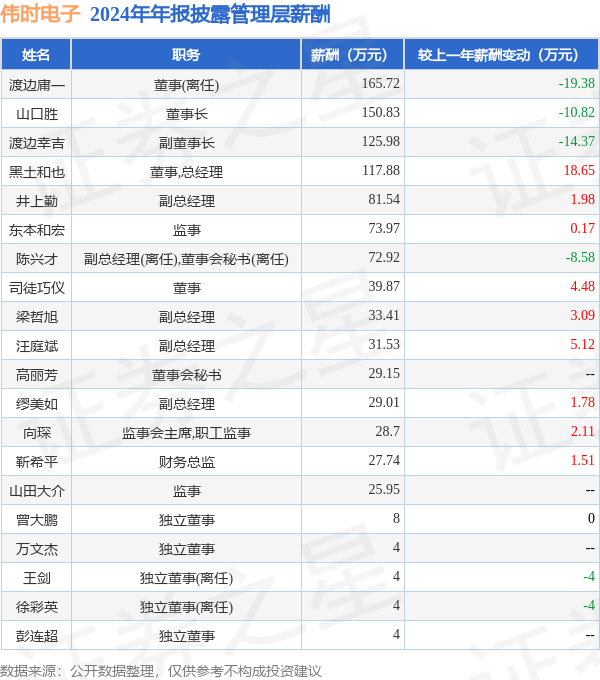The image size is (600, 680).
Task: Click the change value 18.65
Action: pyautogui.click(x=579, y=170)
